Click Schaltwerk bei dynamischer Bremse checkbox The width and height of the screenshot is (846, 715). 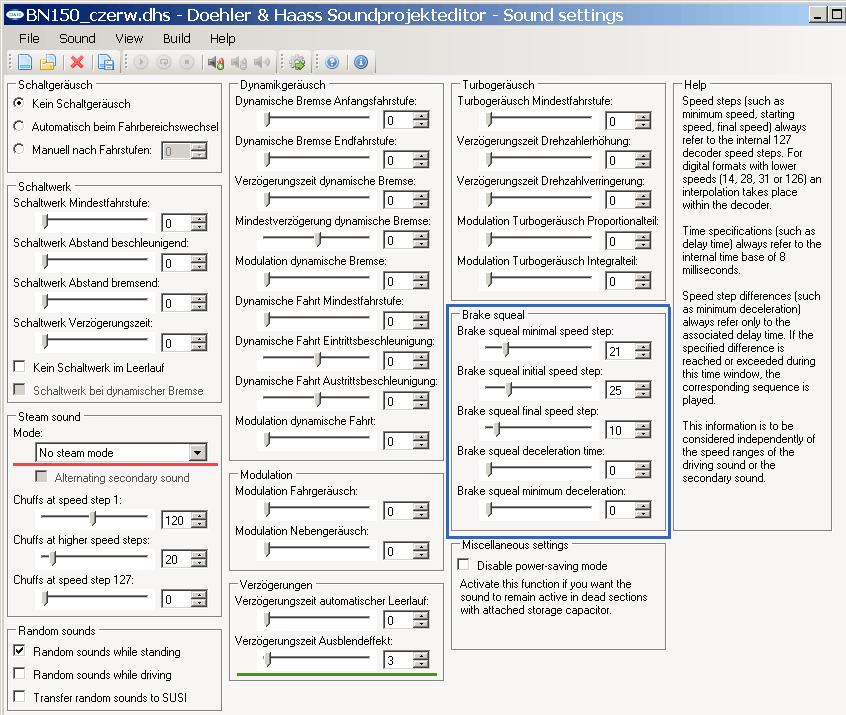click(19, 390)
